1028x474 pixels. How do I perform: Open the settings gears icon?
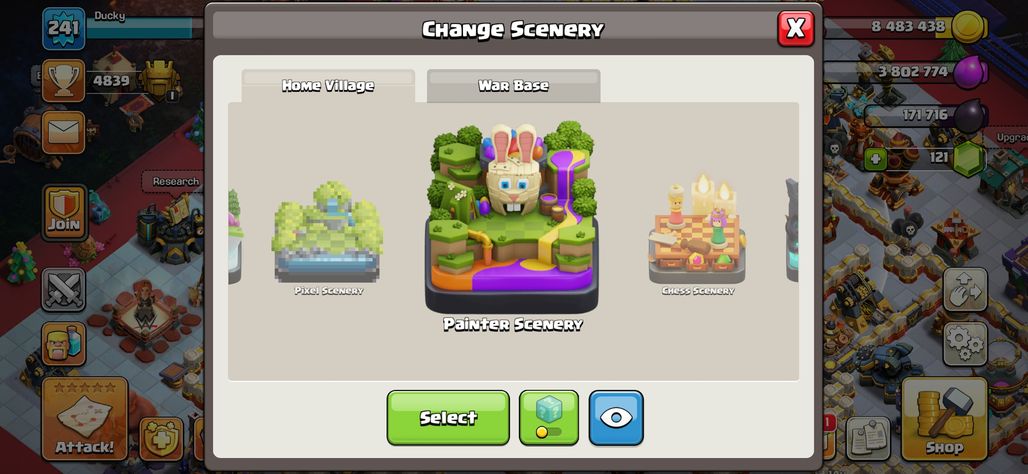965,343
